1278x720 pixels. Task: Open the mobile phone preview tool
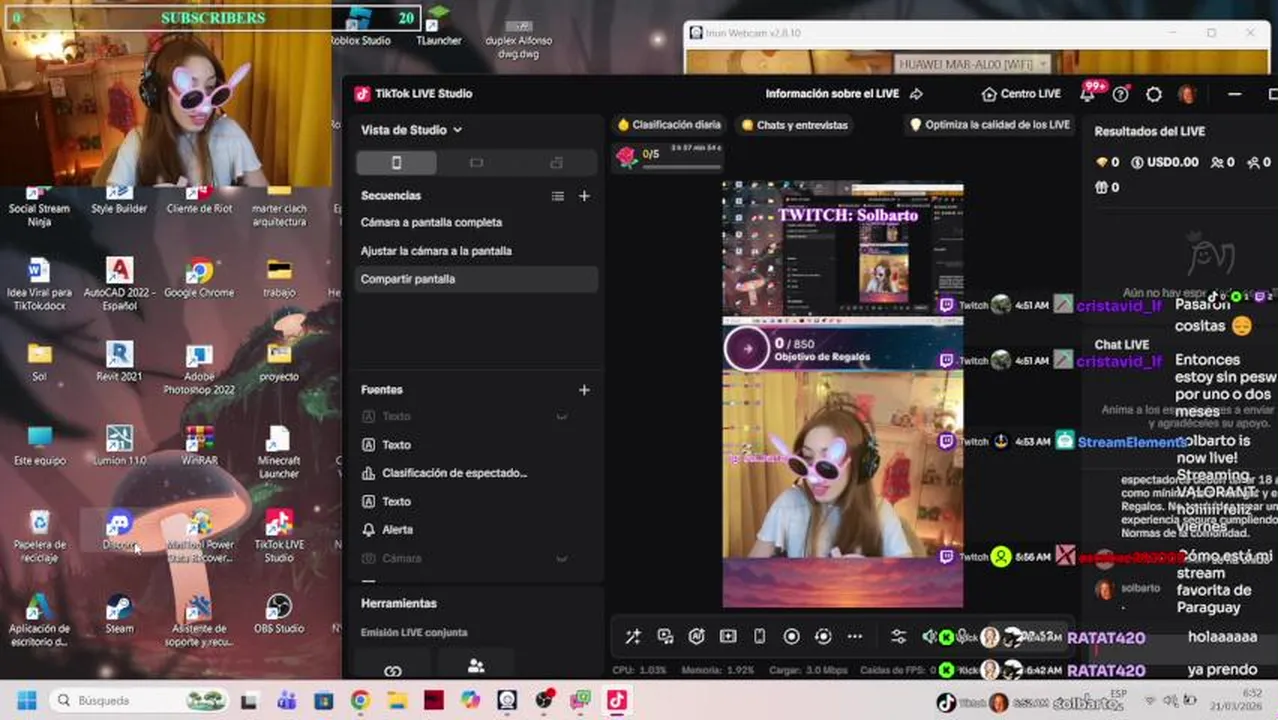point(759,636)
